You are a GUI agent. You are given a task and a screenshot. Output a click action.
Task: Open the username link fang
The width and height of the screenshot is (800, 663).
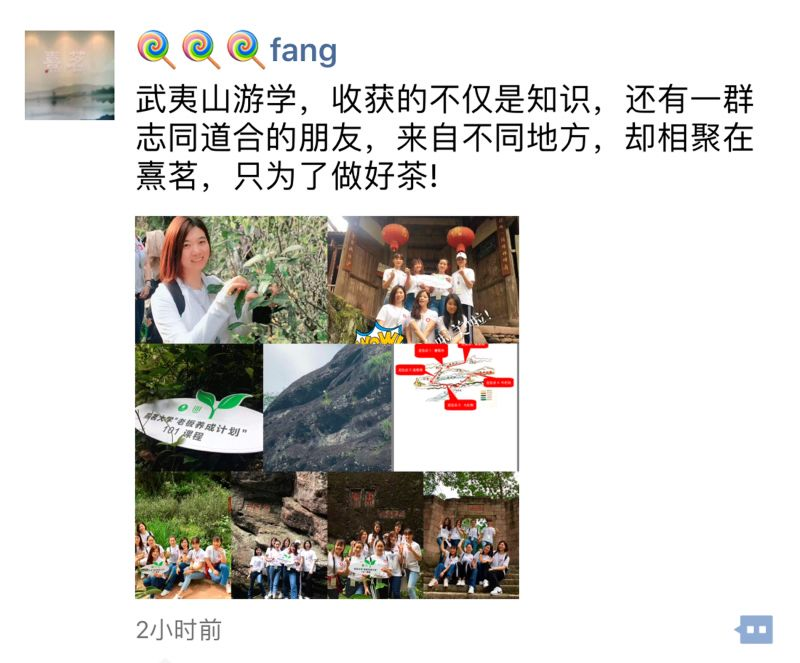(304, 50)
